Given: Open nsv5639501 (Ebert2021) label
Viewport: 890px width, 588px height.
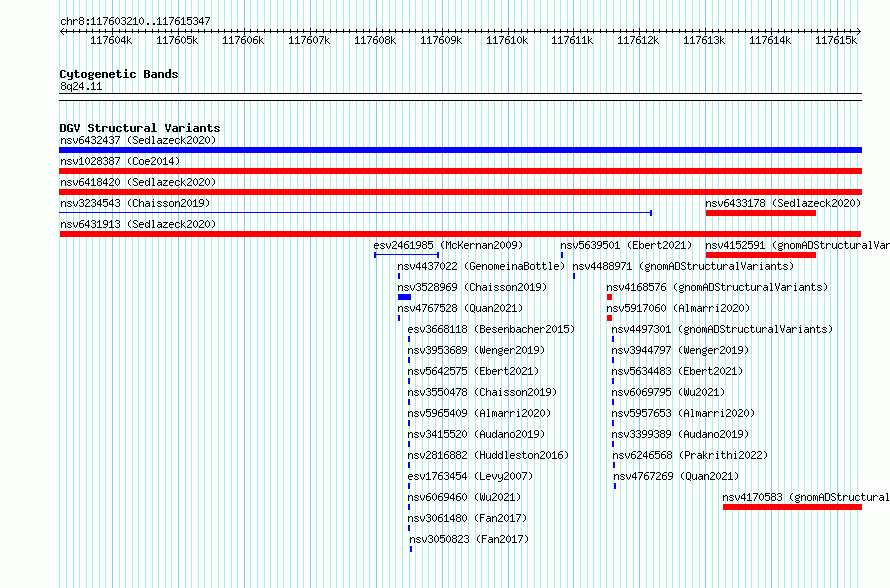Looking at the screenshot, I should (626, 245).
